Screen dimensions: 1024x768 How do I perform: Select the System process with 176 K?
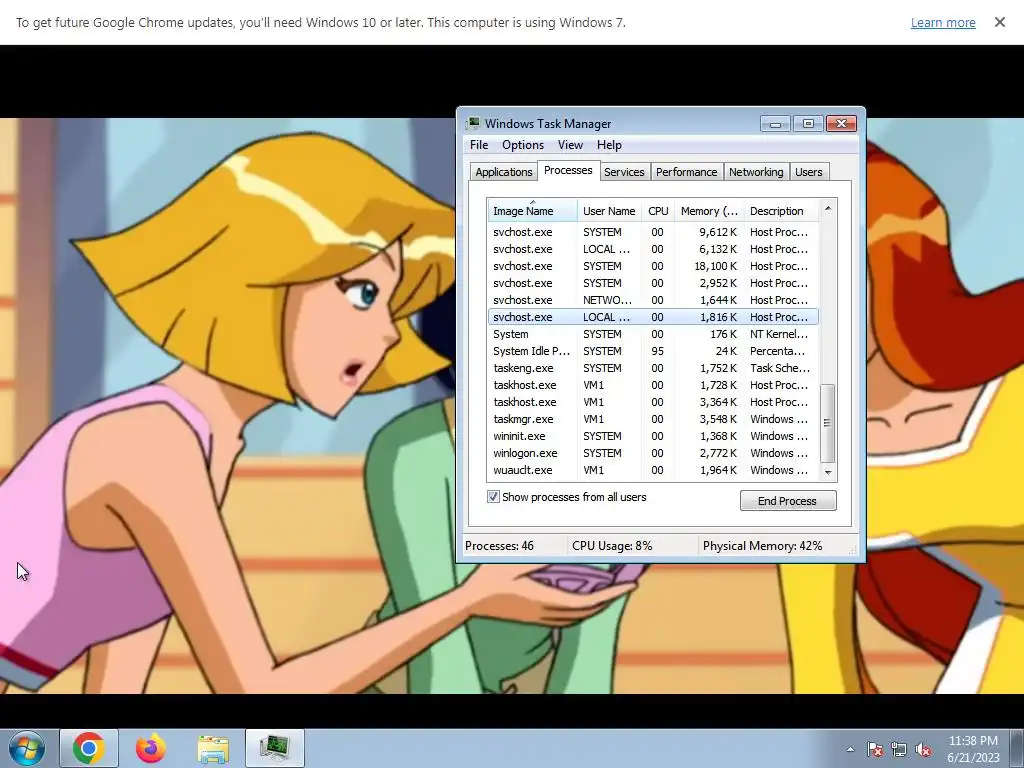click(653, 334)
